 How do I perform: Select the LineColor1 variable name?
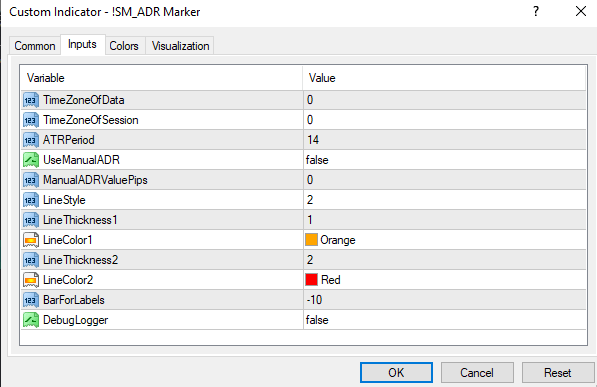point(67,240)
